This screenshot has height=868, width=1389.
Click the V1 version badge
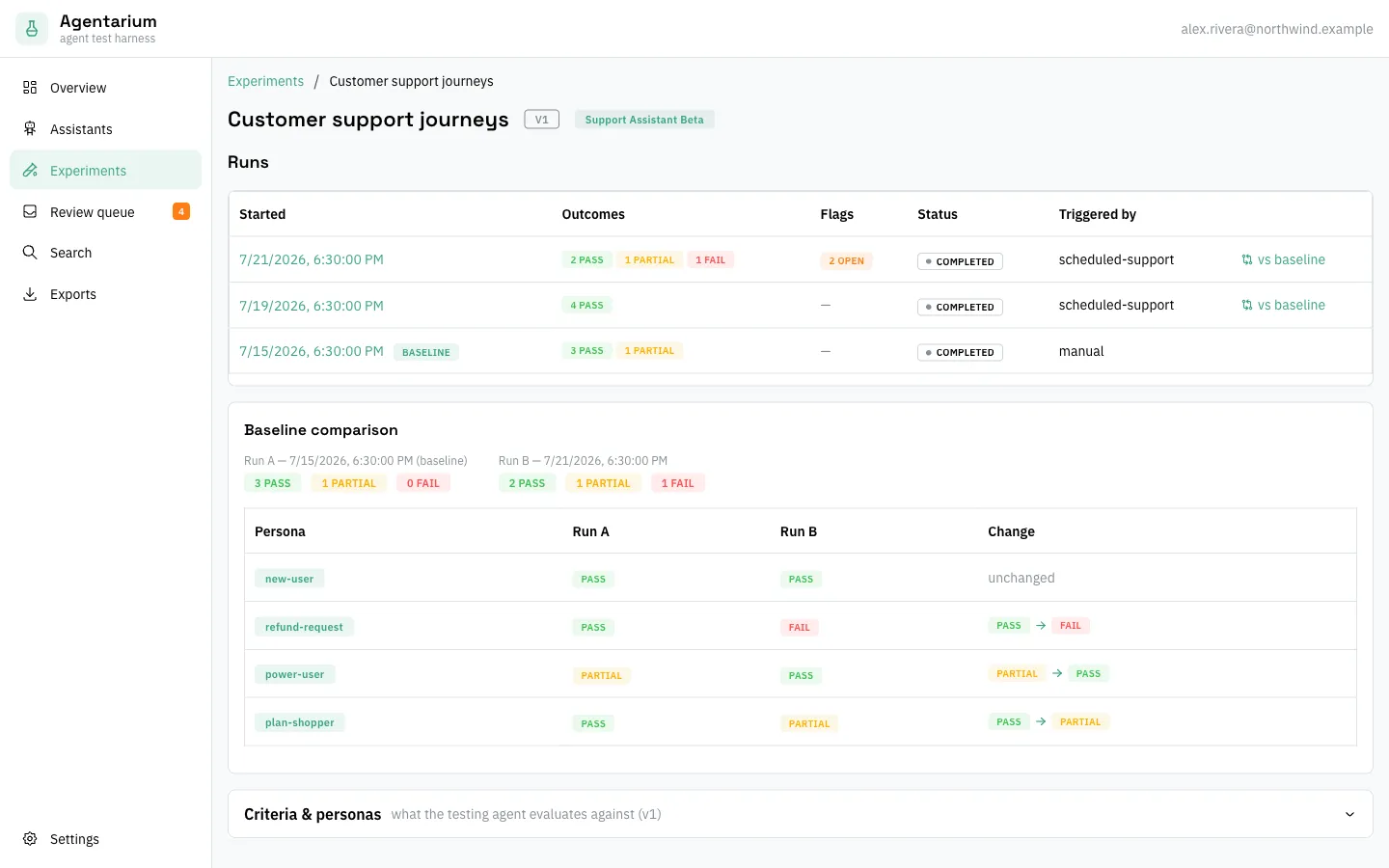pyautogui.click(x=542, y=120)
